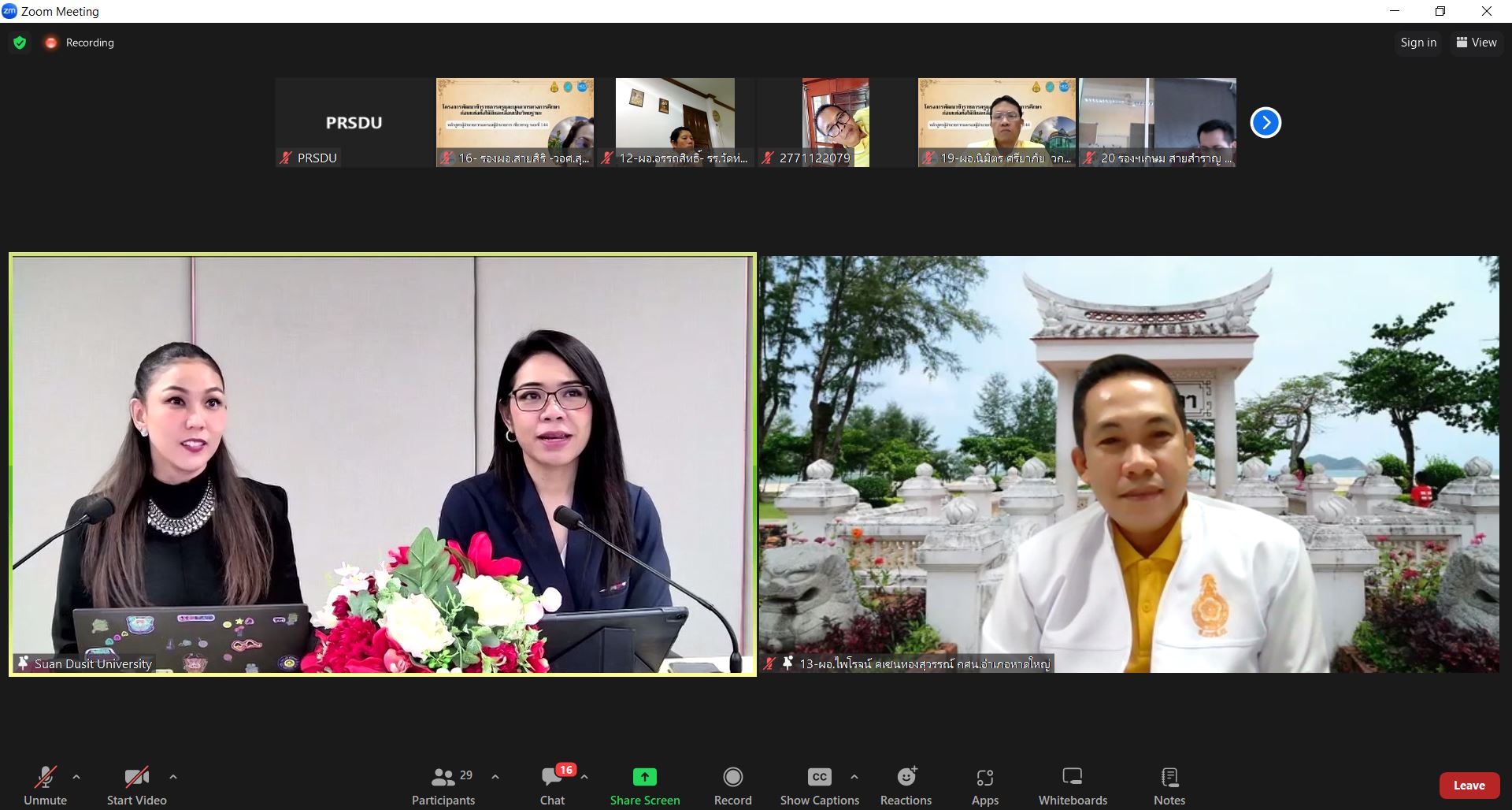The width and height of the screenshot is (1512, 810).
Task: Click the green Share Screen icon
Action: (644, 777)
